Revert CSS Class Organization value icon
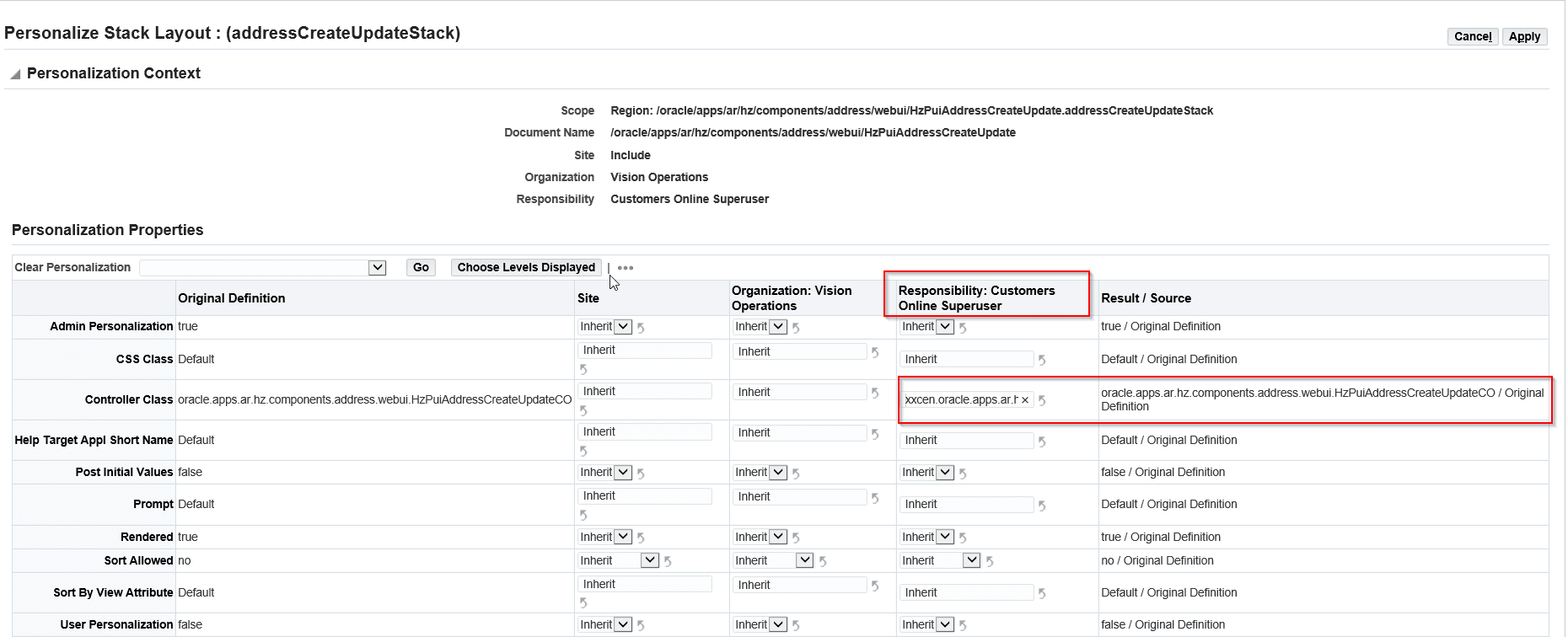This screenshot has height=637, width=1568. click(875, 352)
